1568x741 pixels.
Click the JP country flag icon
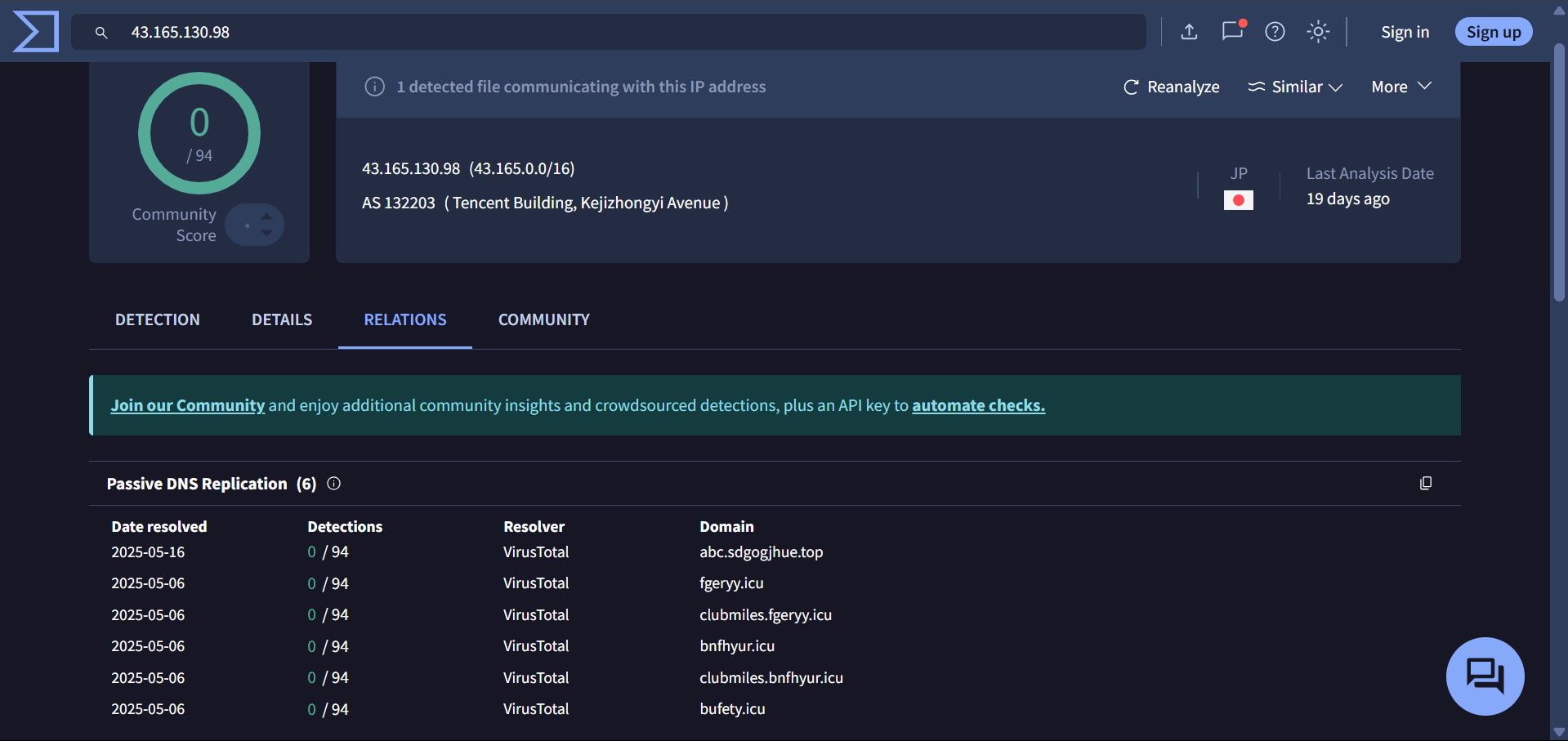[x=1238, y=199]
